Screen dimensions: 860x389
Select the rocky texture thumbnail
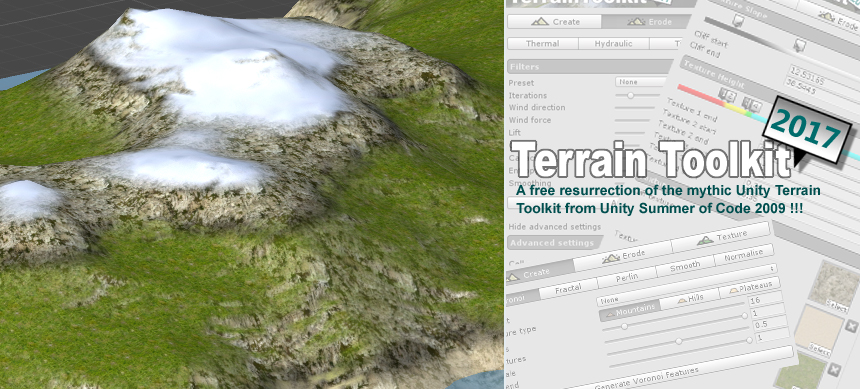click(833, 283)
